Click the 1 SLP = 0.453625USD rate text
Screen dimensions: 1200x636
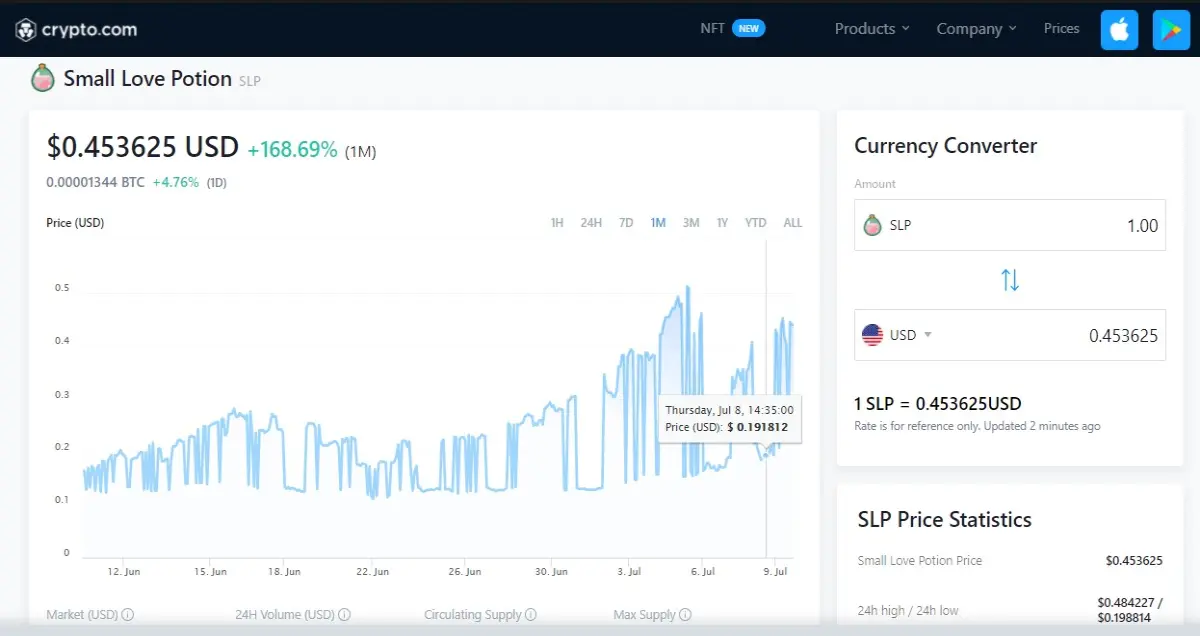coord(938,404)
